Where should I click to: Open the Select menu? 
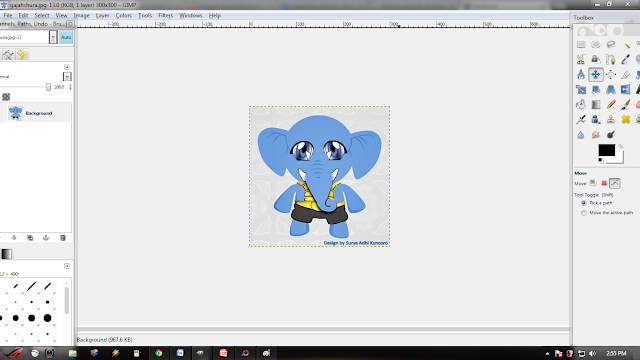(42, 16)
